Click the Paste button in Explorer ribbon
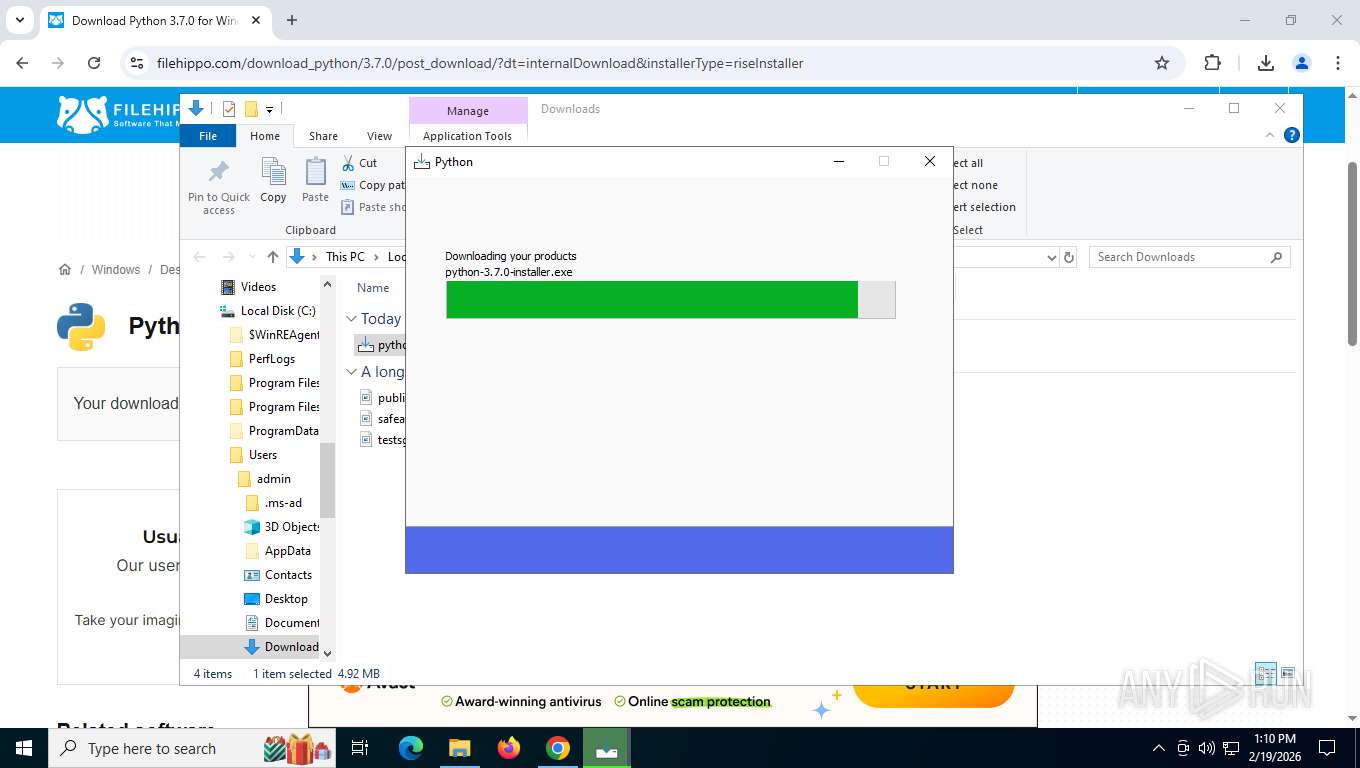This screenshot has width=1360, height=768. click(315, 181)
